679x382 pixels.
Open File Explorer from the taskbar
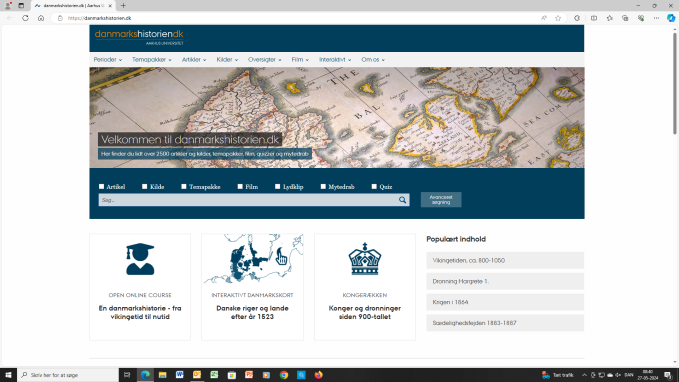tap(162, 375)
